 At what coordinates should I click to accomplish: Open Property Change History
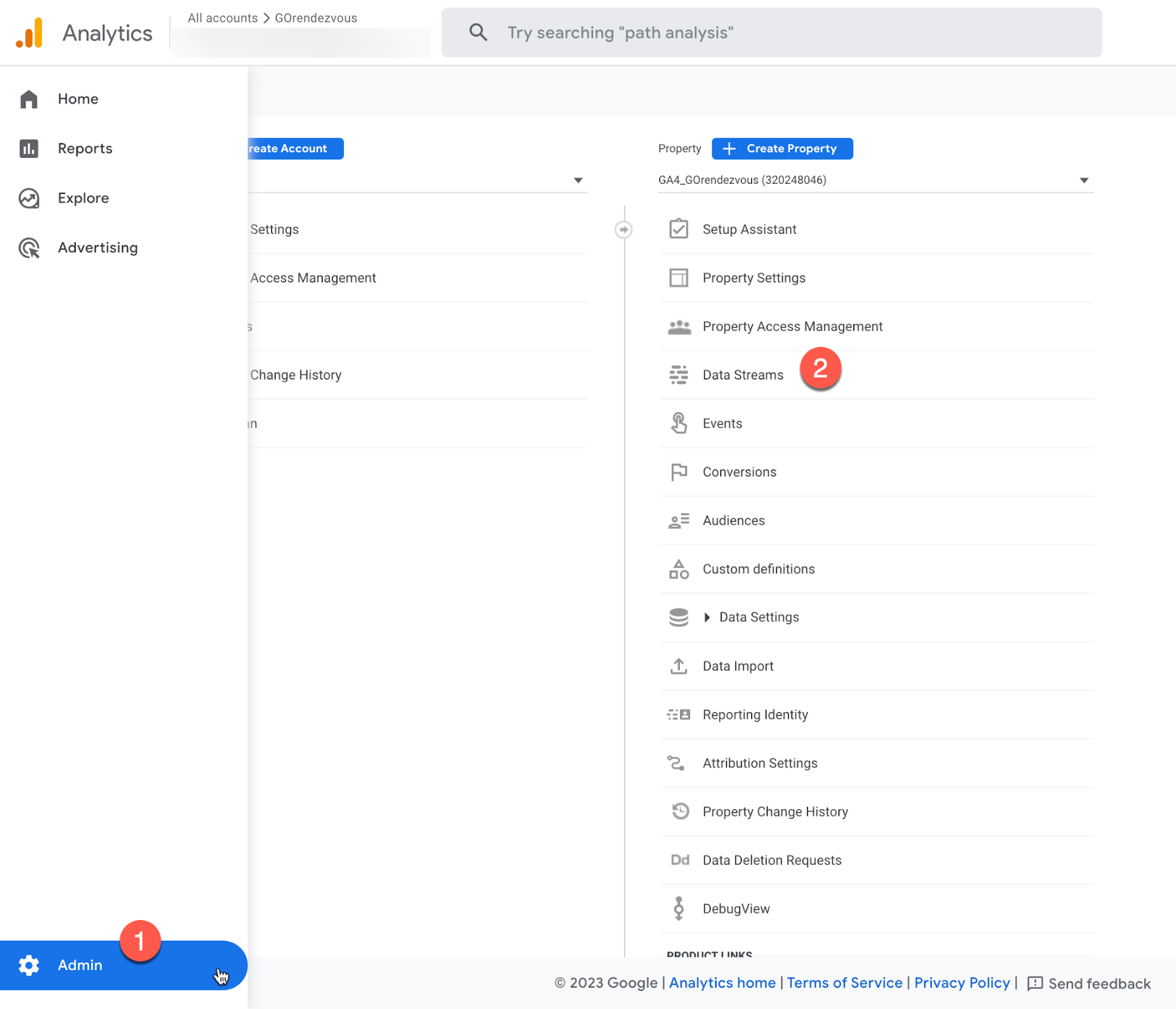(x=876, y=811)
